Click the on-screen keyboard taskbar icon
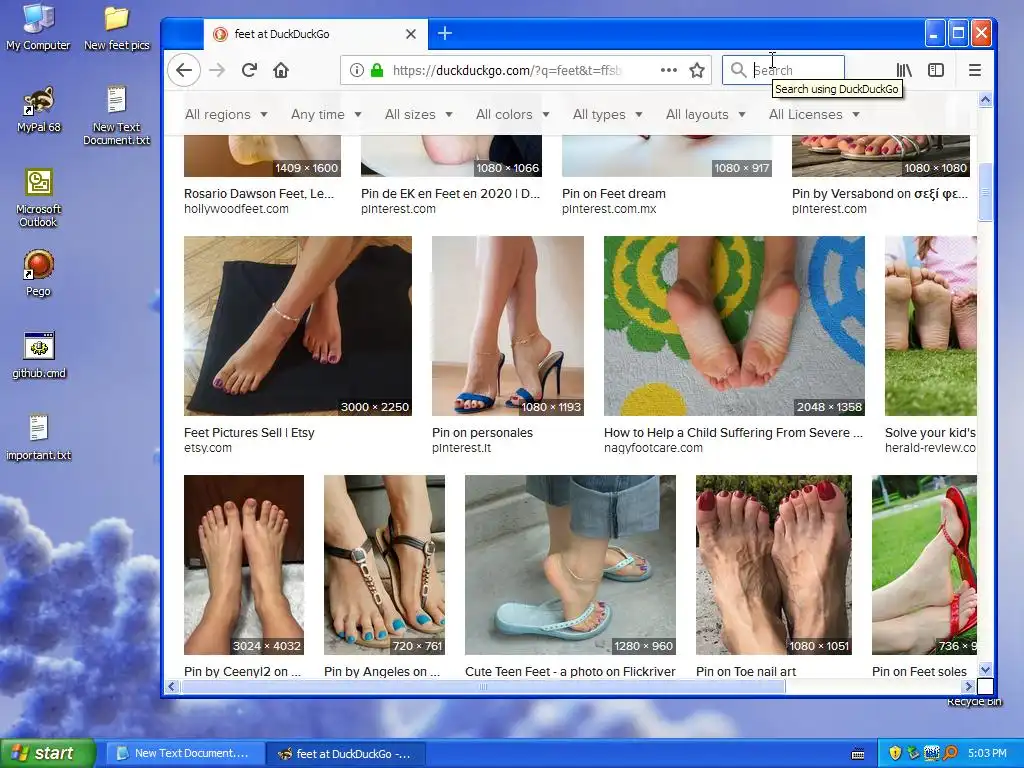The height and width of the screenshot is (768, 1024). pyautogui.click(x=858, y=754)
